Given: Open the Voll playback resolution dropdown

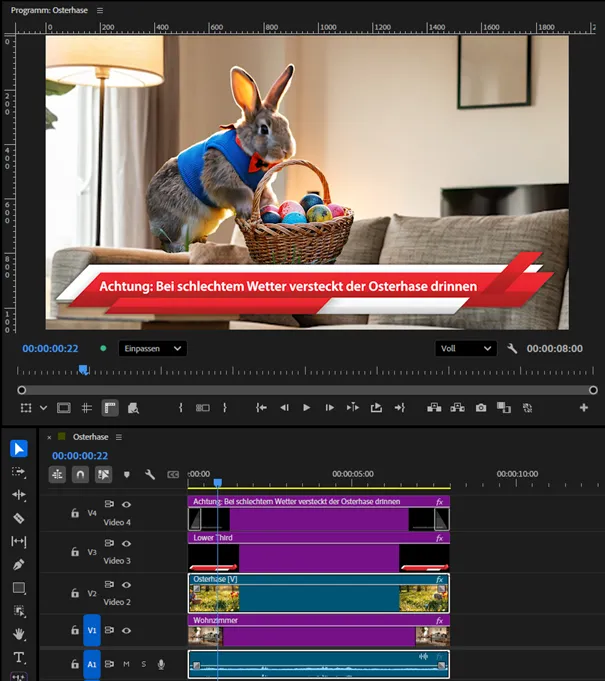Looking at the screenshot, I should coord(465,348).
